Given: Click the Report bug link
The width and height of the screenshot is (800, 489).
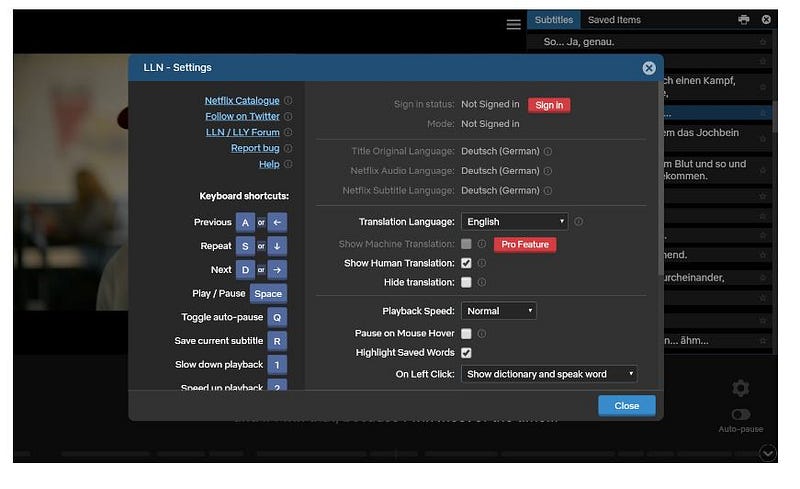Looking at the screenshot, I should 255,148.
